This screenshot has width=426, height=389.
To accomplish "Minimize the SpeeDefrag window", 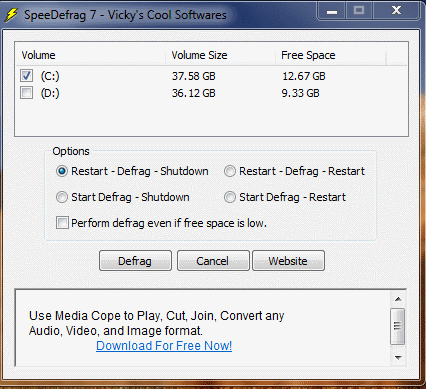I will tap(332, 11).
